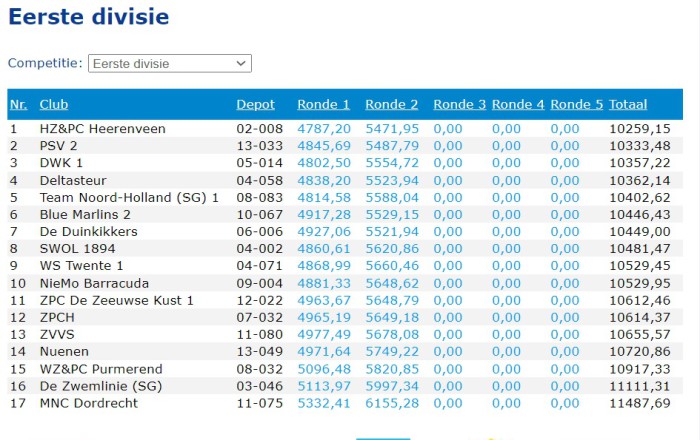The image size is (700, 440).
Task: Select depot code 09-004 for NieMo Barracuda
Action: pyautogui.click(x=259, y=283)
